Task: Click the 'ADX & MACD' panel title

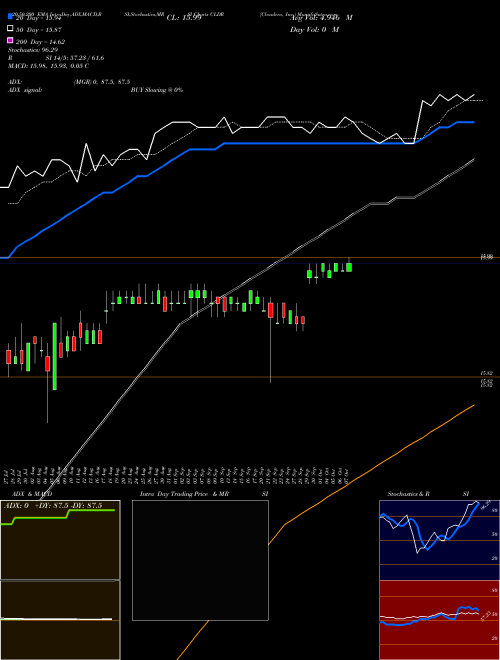Action: point(32,494)
